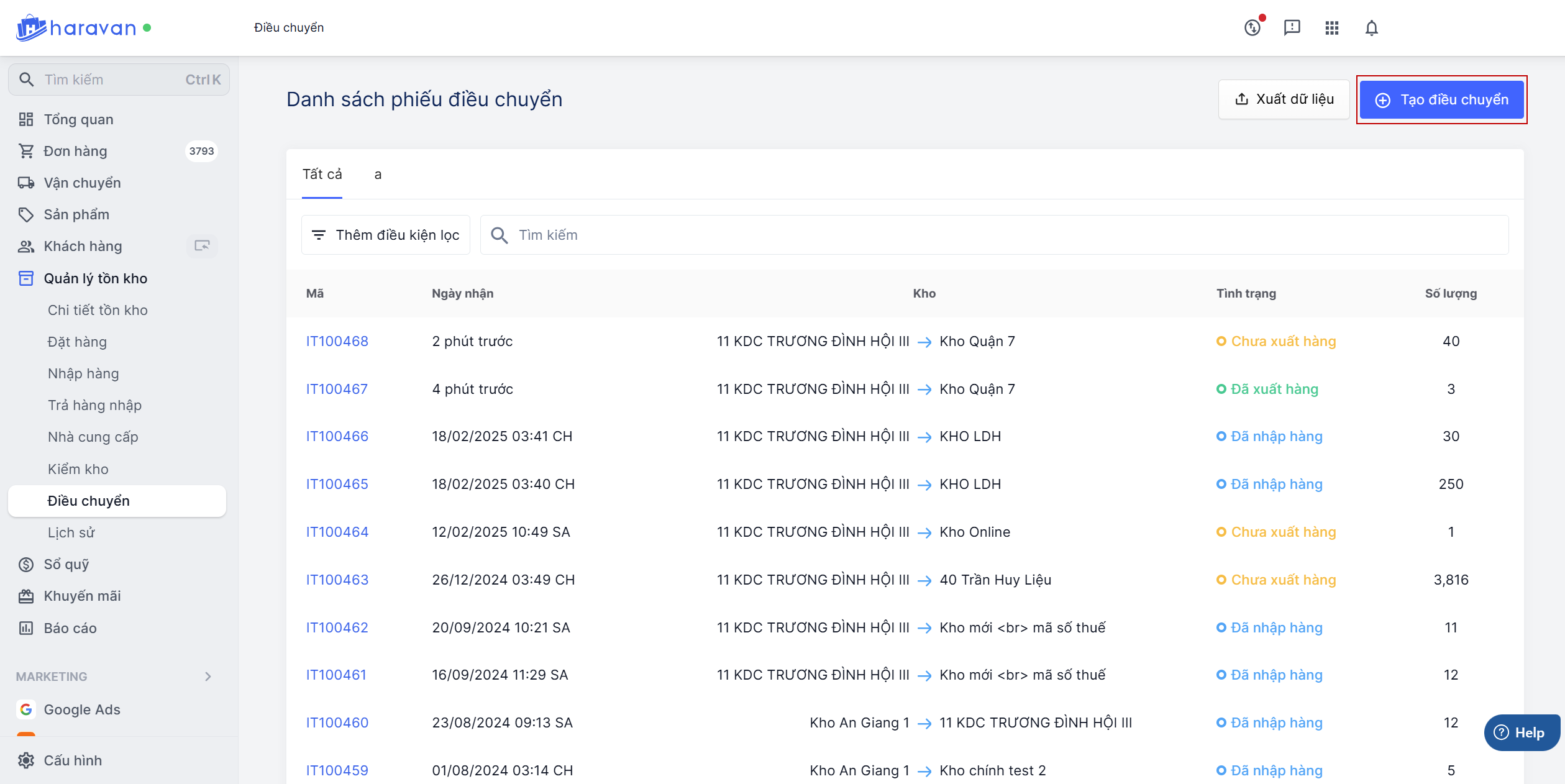Viewport: 1565px width, 784px height.
Task: Collapse Quản lý tồn kho menu
Action: 95,278
